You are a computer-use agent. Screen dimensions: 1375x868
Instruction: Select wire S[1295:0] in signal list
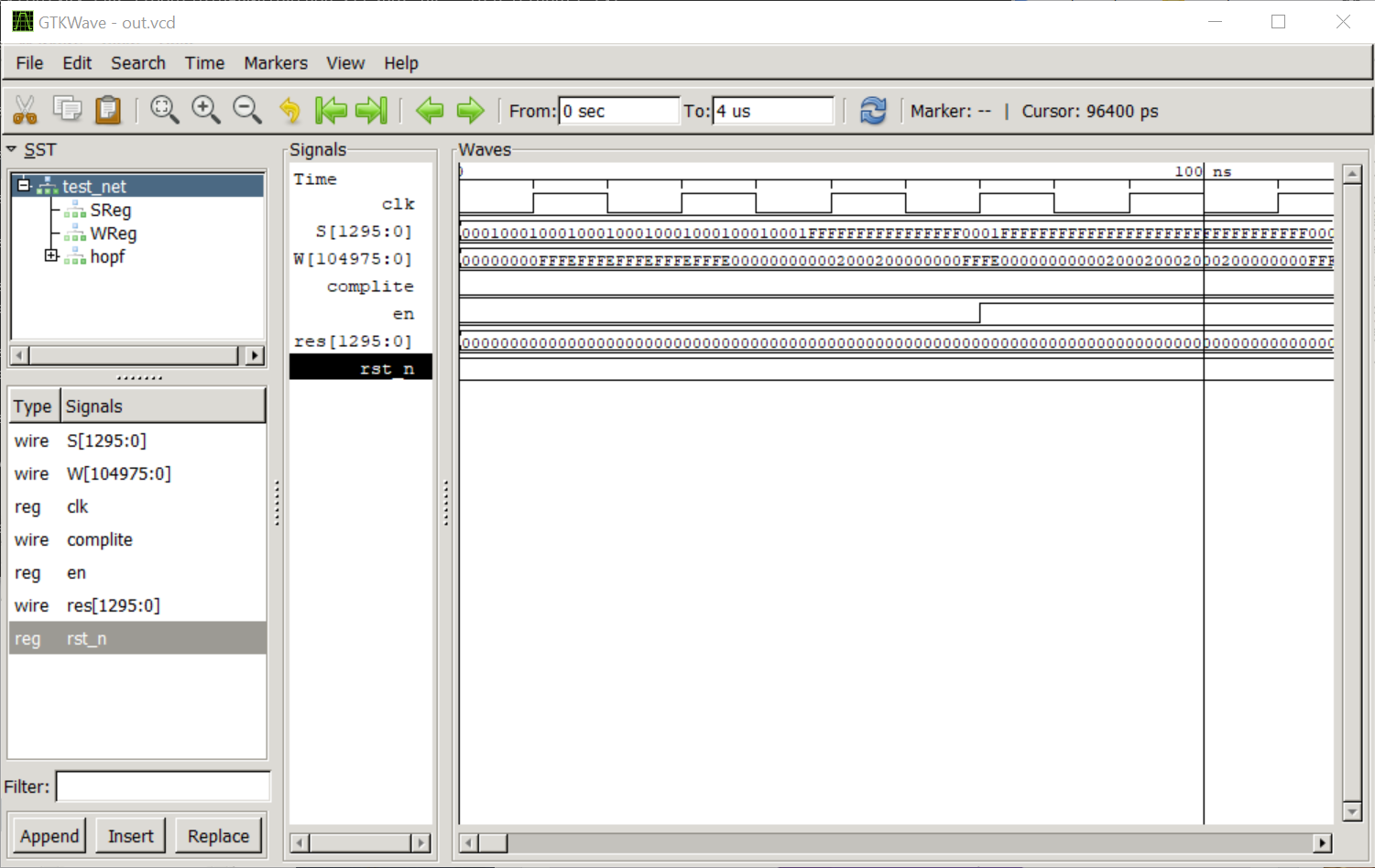[x=137, y=440]
